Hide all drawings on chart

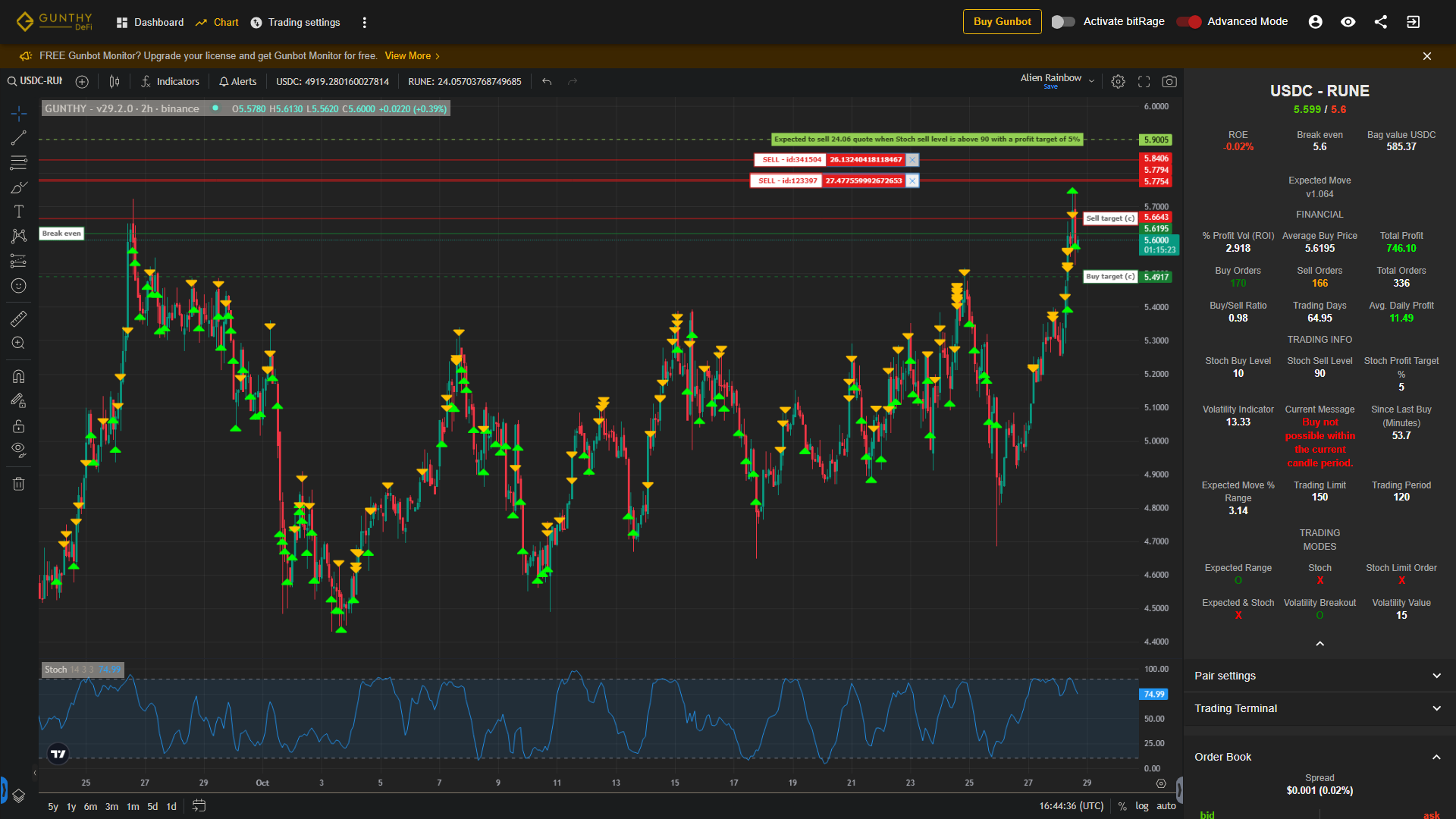pos(19,450)
